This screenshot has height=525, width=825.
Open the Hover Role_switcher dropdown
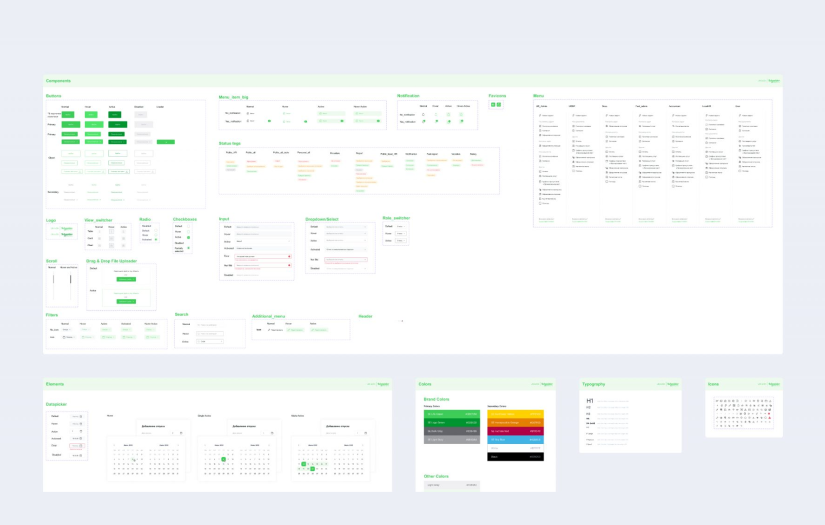401,233
